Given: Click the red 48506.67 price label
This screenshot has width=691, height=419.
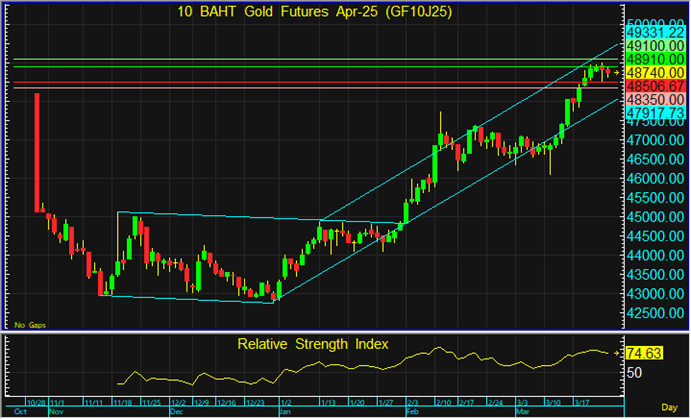Looking at the screenshot, I should pyautogui.click(x=655, y=87).
